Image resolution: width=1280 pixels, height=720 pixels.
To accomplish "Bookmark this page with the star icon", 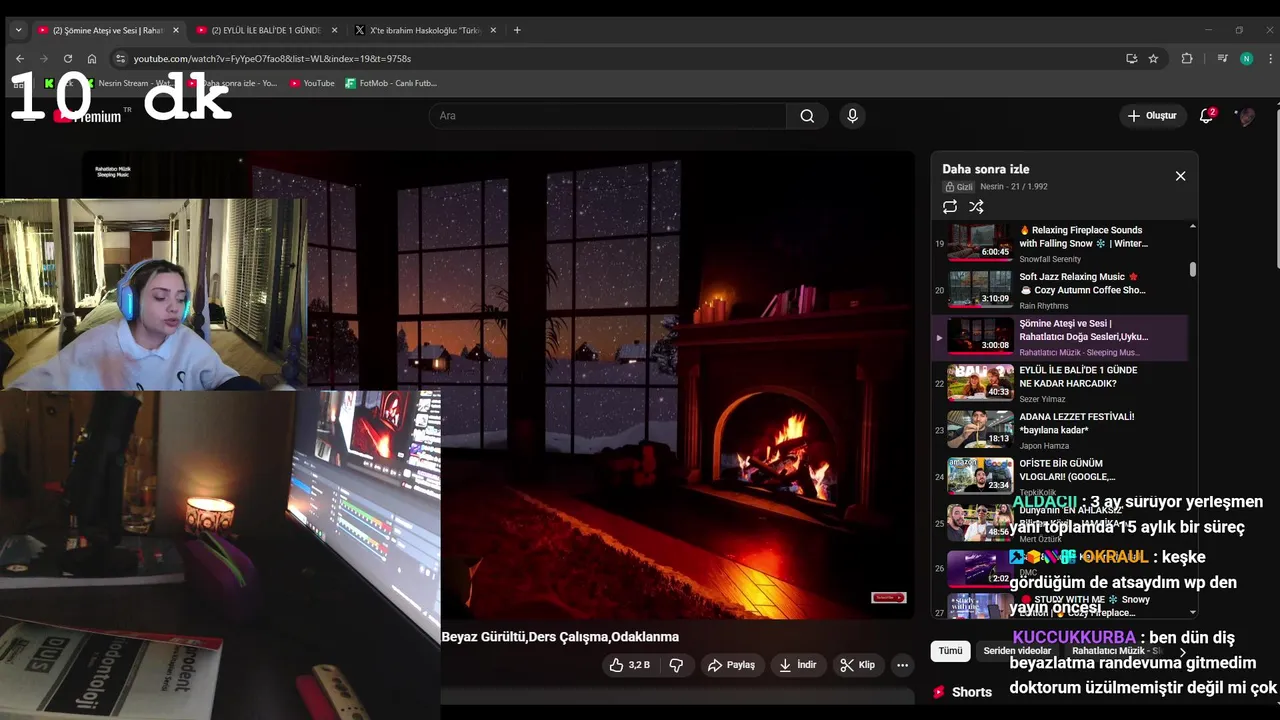I will [1153, 59].
